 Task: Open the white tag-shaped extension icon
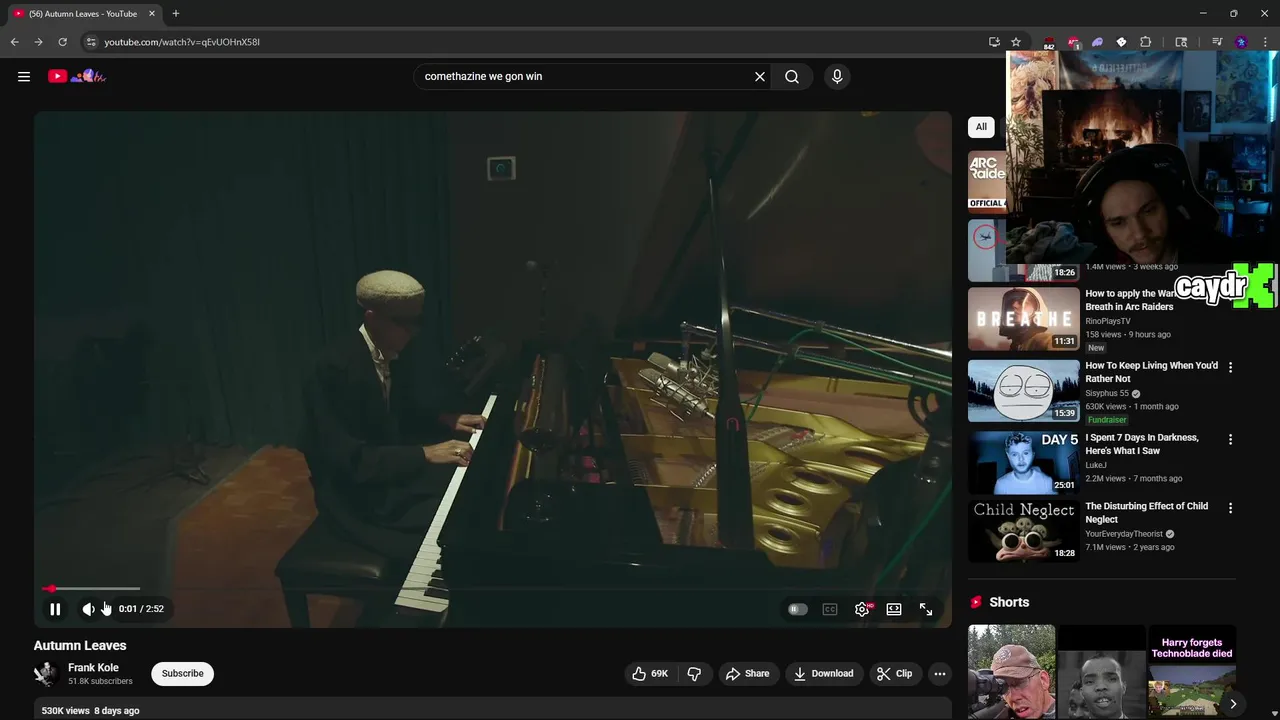(x=1121, y=42)
